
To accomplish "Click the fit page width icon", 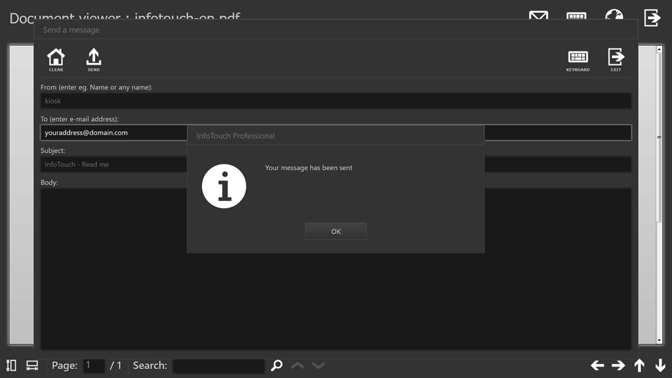I will tap(32, 366).
